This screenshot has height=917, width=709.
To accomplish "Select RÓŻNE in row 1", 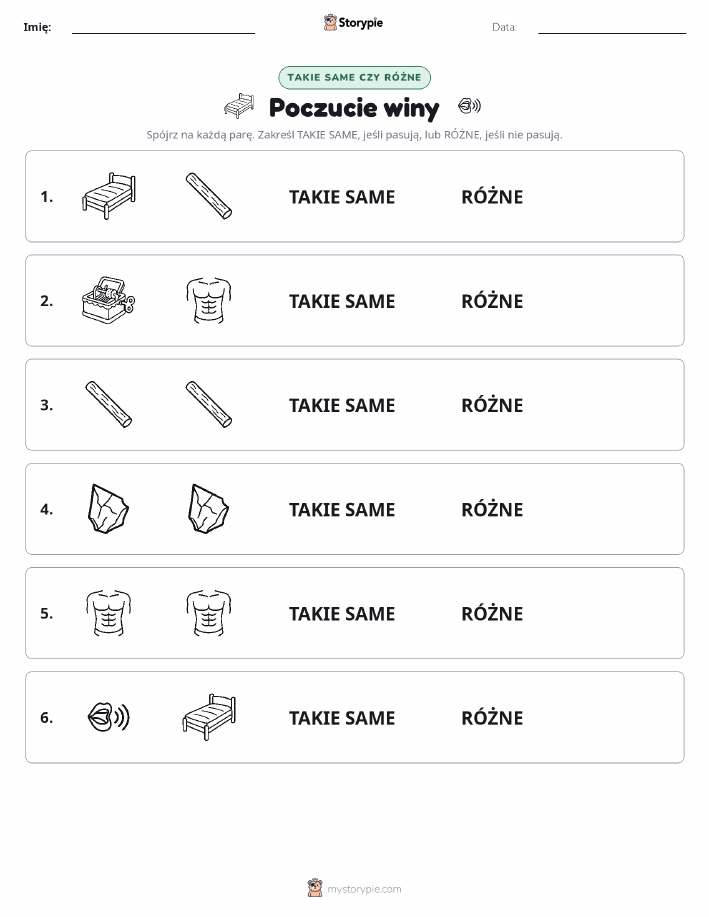I will [x=492, y=197].
